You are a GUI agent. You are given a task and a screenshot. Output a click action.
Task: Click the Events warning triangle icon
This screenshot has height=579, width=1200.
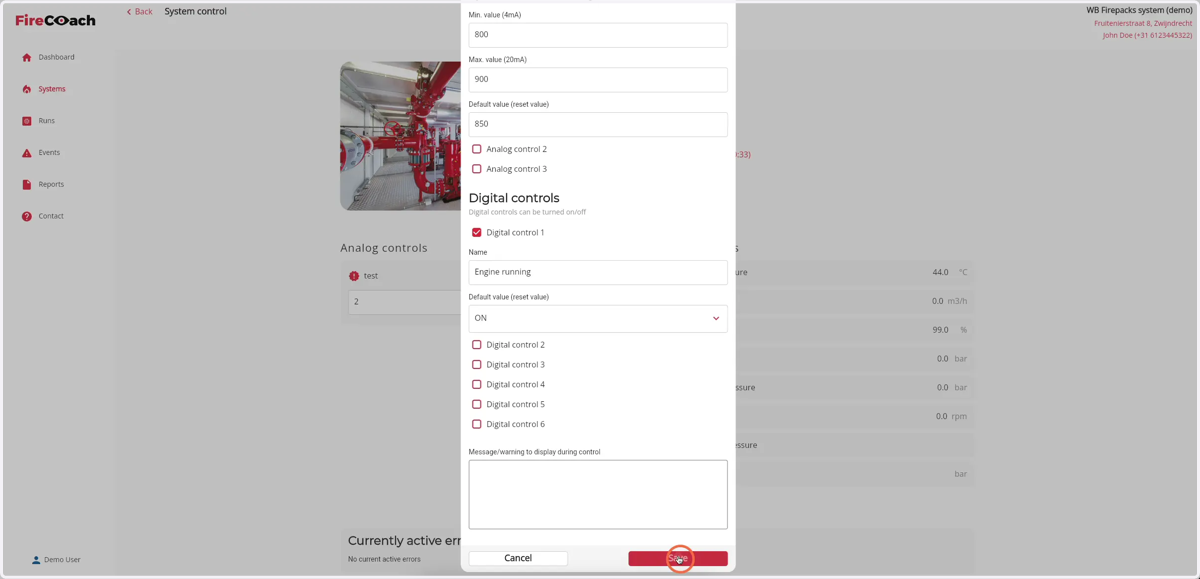[x=27, y=153]
